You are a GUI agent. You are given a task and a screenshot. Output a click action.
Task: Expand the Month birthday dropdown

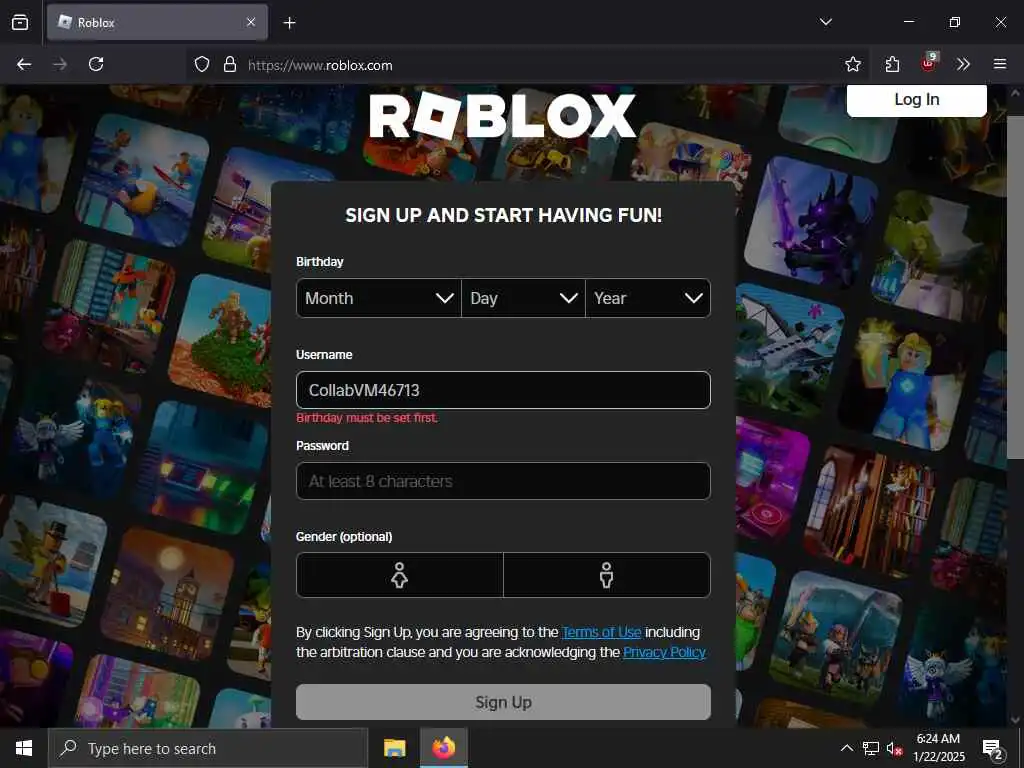tap(379, 298)
